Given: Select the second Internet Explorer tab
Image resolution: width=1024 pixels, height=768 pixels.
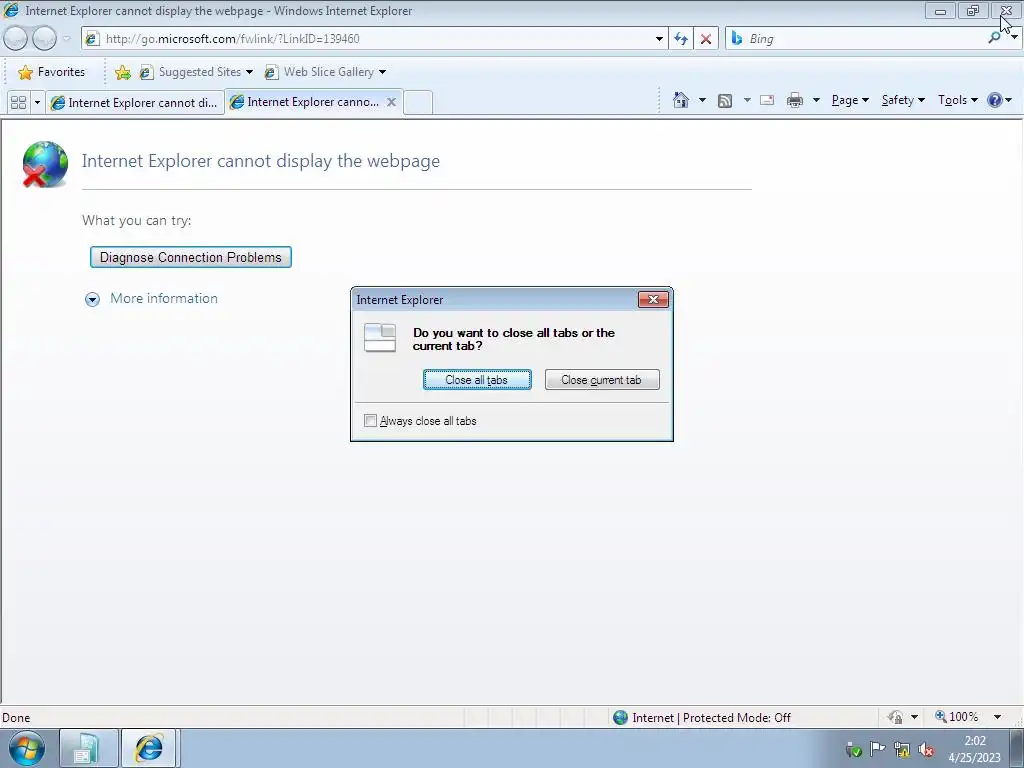Looking at the screenshot, I should (x=305, y=102).
